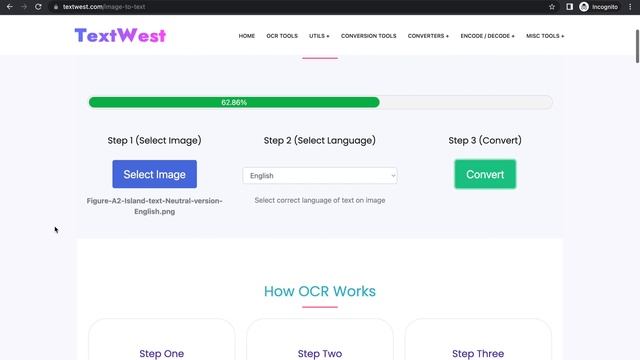Click the padlock site info icon
Image resolution: width=640 pixels, height=360 pixels.
[x=56, y=7]
